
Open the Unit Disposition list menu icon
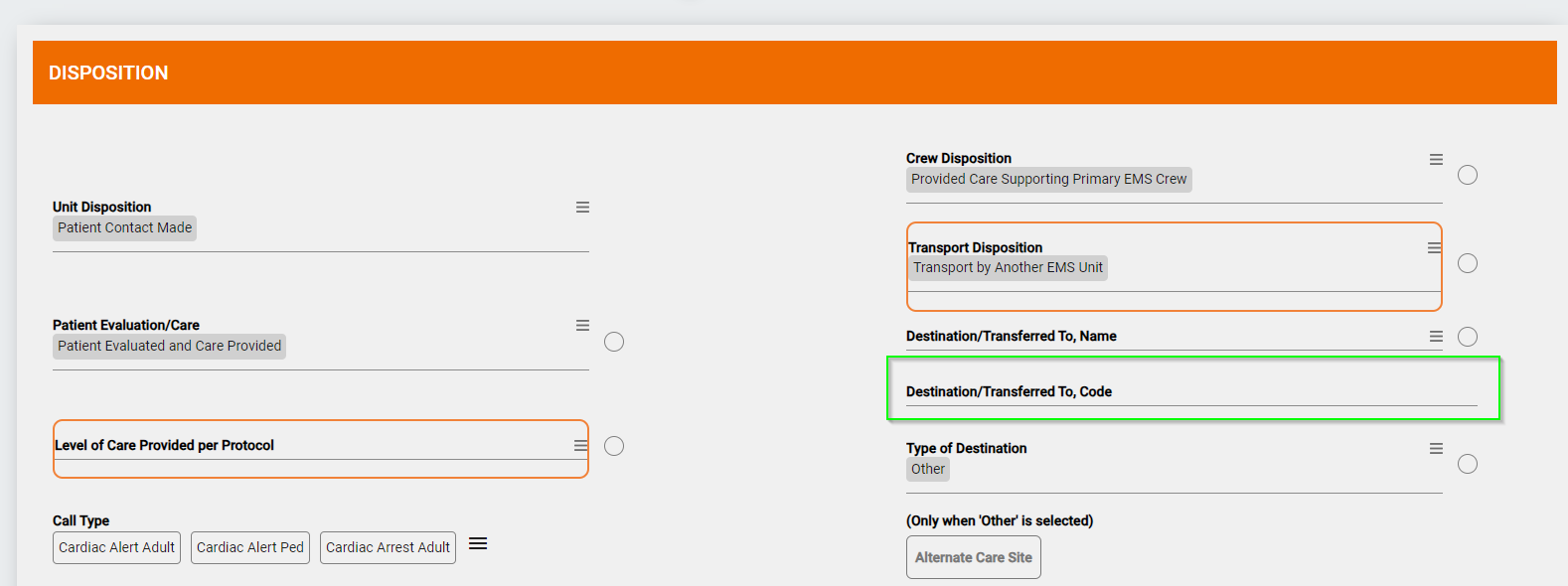click(x=582, y=208)
